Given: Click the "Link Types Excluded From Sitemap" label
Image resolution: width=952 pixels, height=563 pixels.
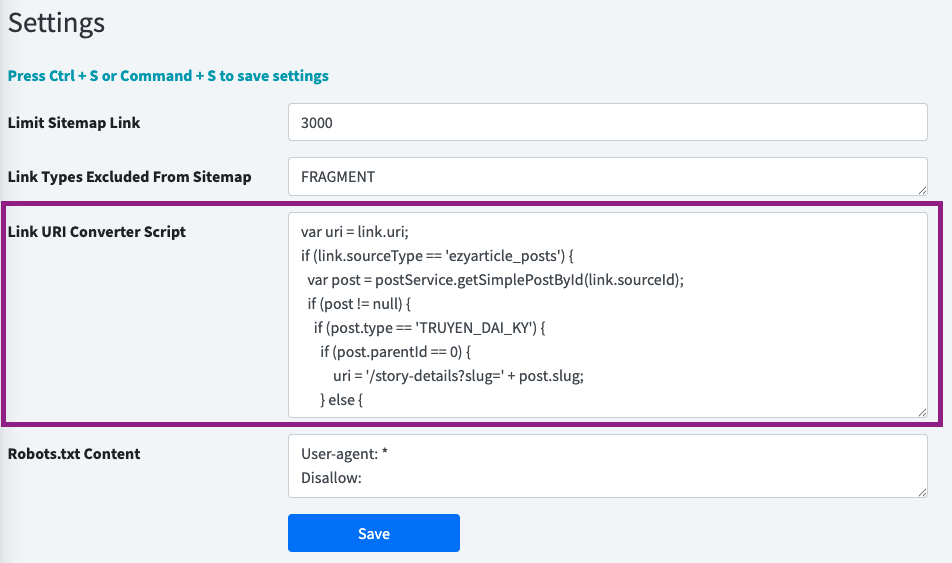Looking at the screenshot, I should (129, 177).
